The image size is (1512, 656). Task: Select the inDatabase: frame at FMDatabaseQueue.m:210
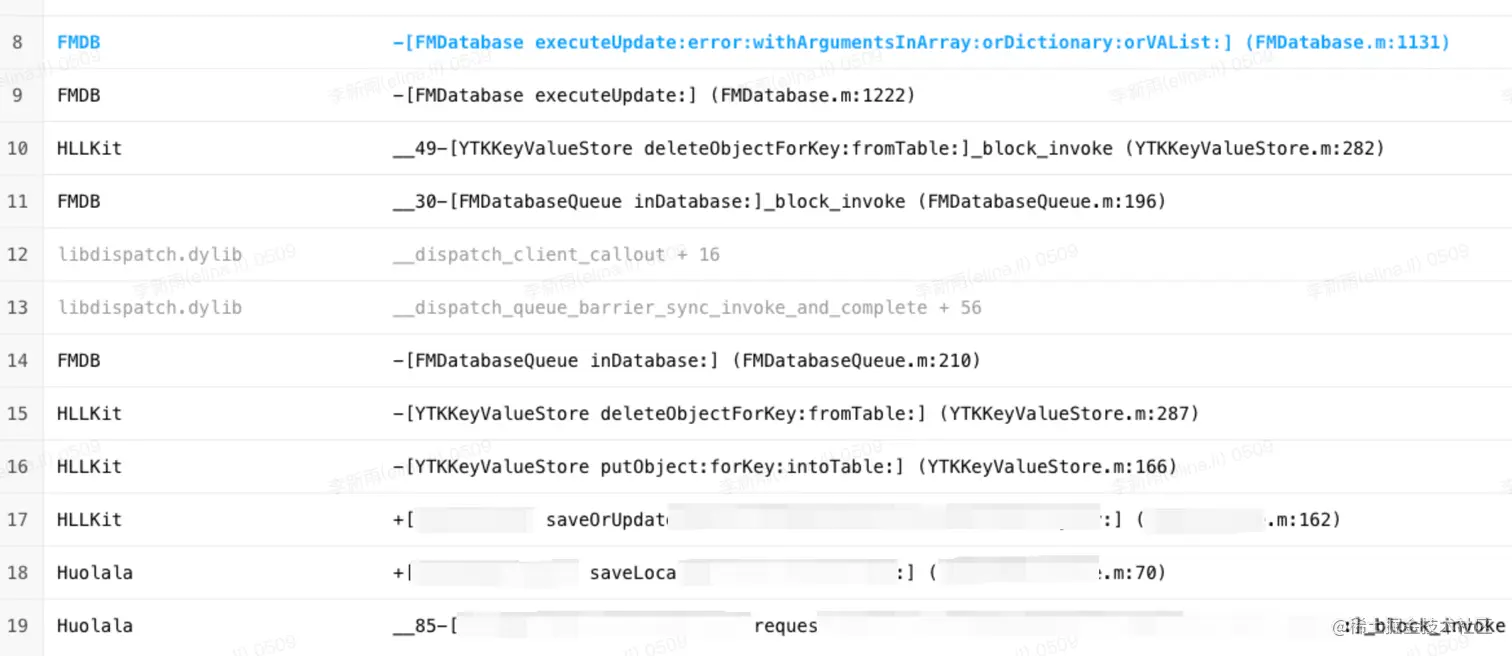687,360
